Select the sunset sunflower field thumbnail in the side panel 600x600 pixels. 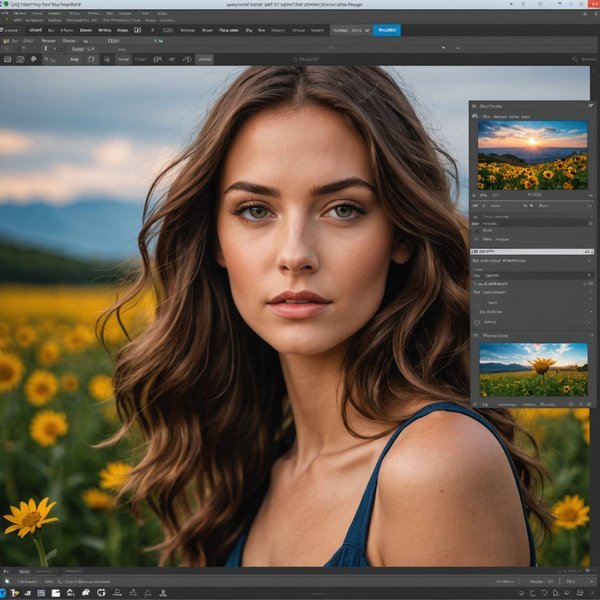click(x=533, y=155)
